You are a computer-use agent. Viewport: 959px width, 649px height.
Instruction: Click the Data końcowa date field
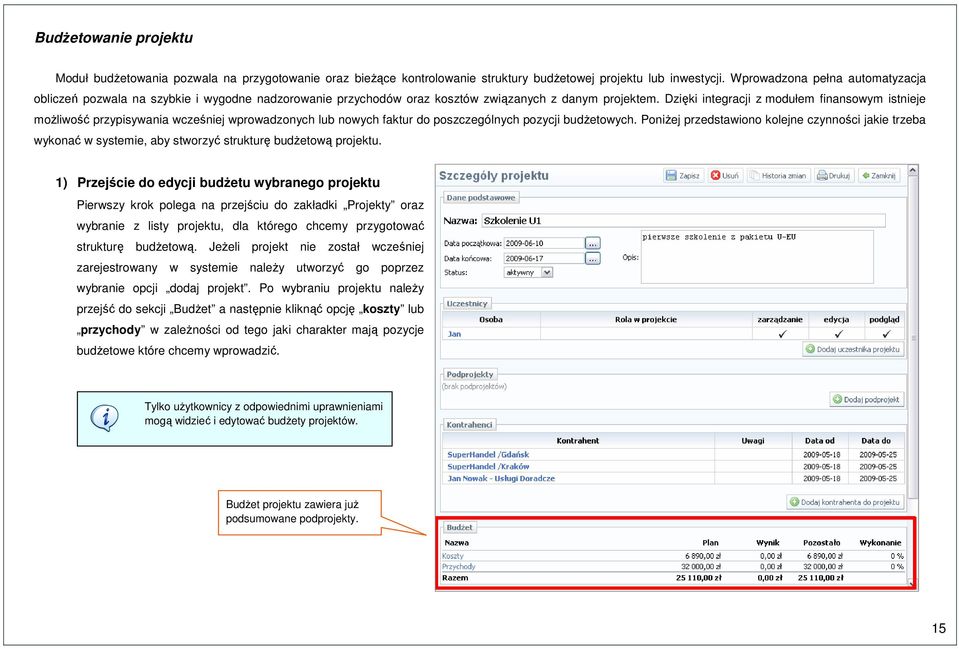[x=544, y=259]
